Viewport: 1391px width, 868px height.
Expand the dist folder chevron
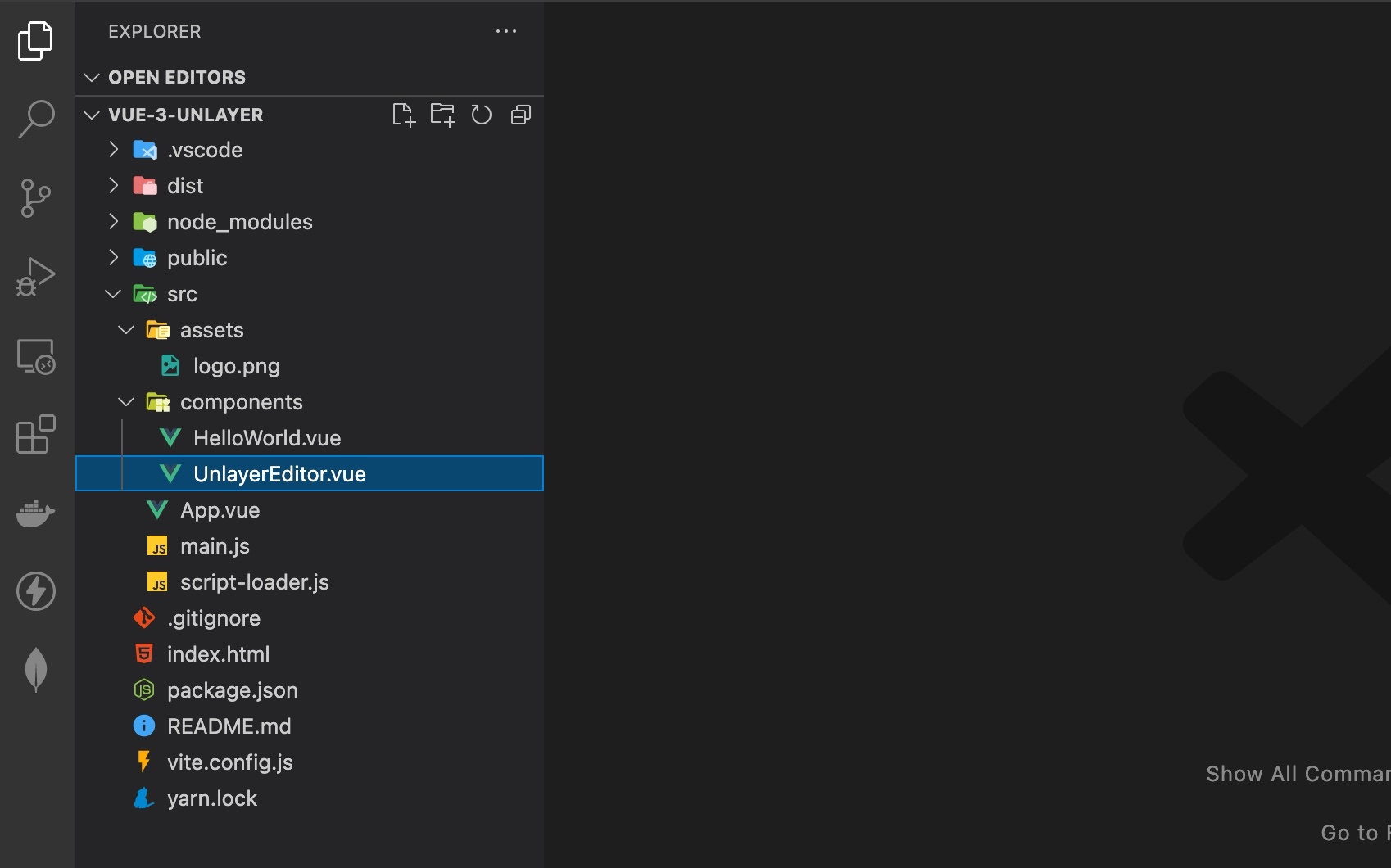click(x=114, y=186)
